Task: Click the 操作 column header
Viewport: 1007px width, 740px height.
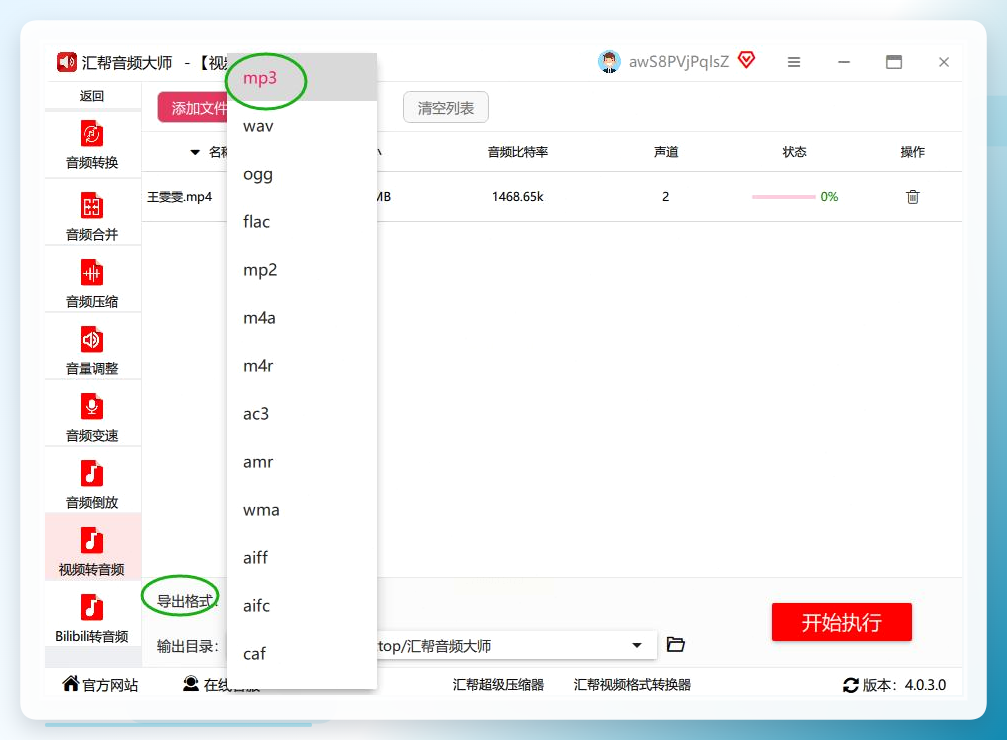Action: [913, 152]
